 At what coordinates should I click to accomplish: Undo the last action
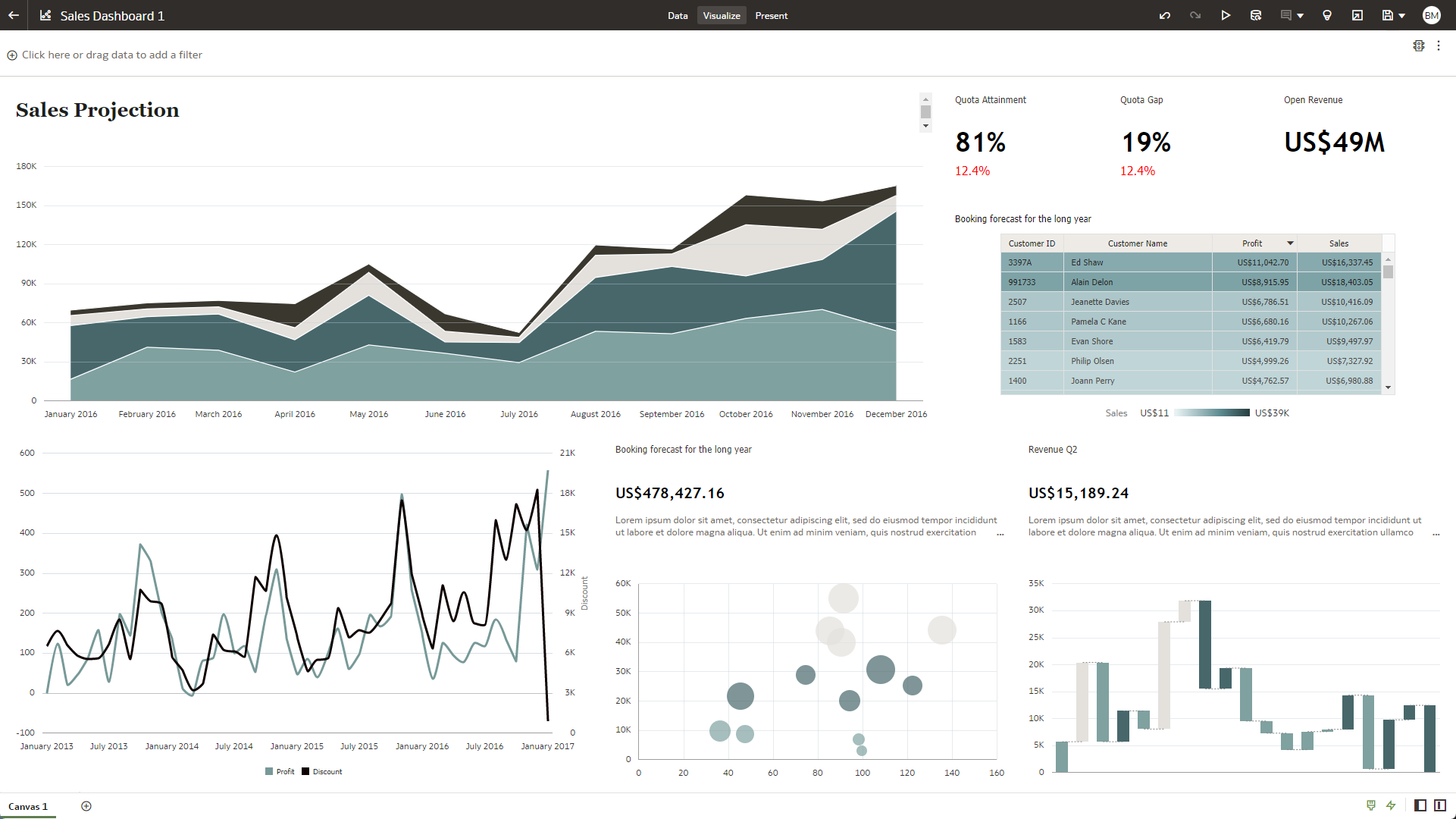coord(1165,15)
